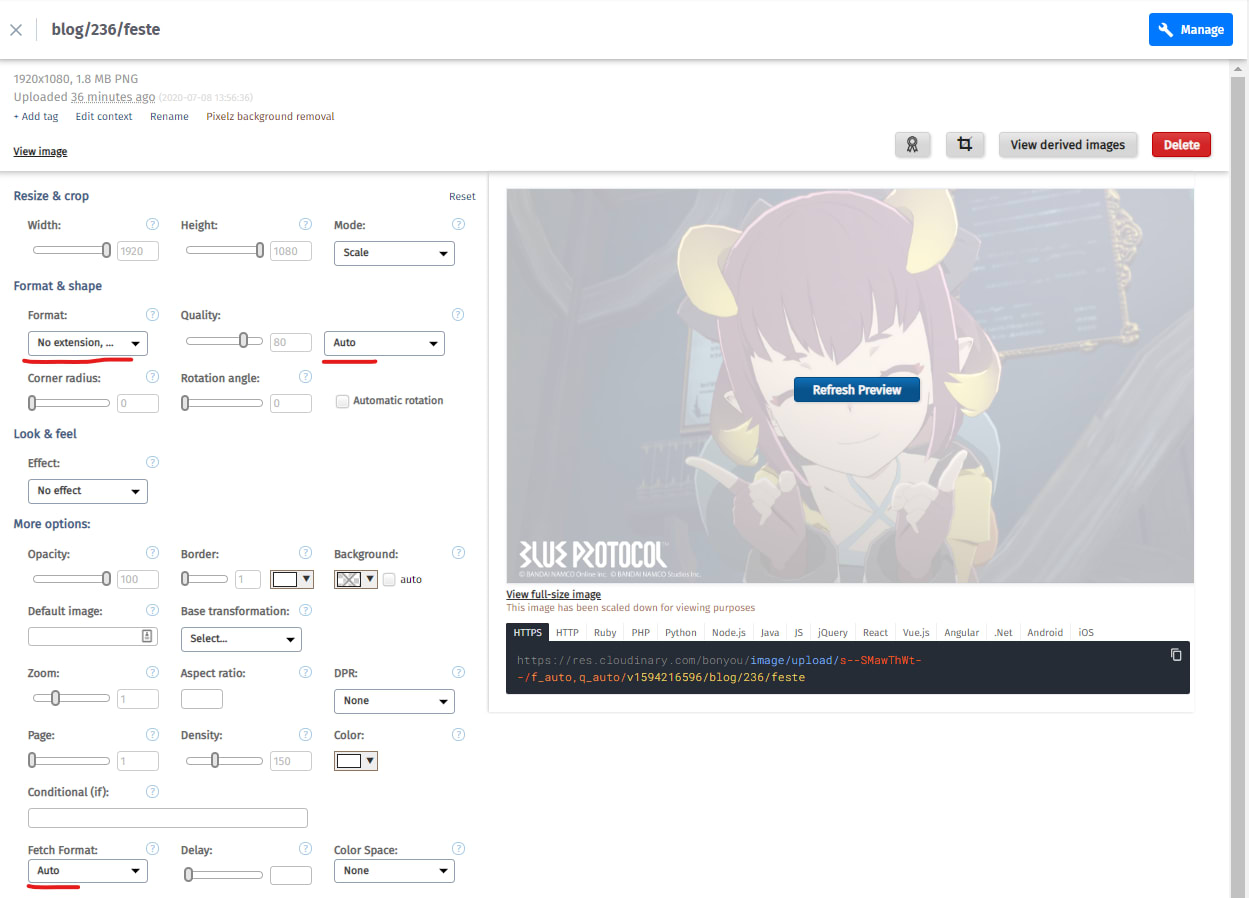This screenshot has height=898, width=1249.
Task: Switch to the Python code tab
Action: coord(681,632)
